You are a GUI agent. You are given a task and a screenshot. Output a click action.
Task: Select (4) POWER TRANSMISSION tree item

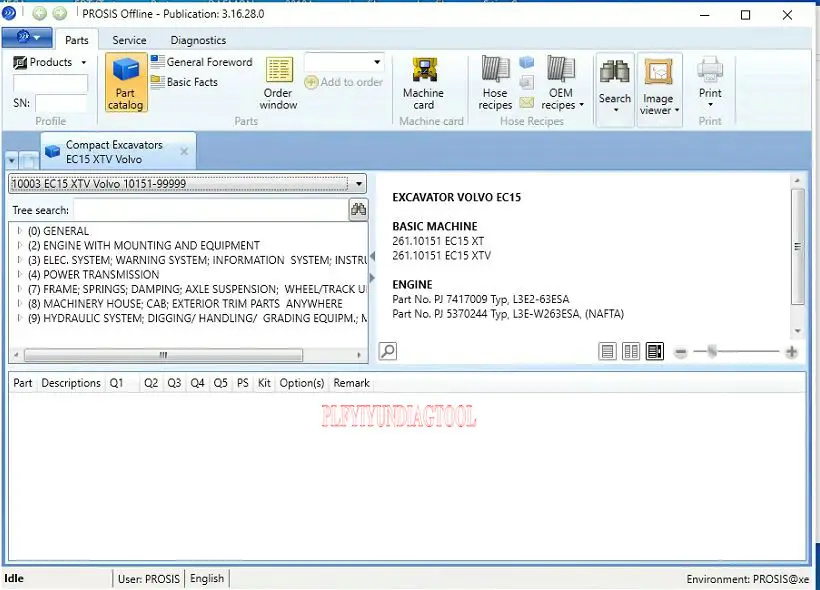pyautogui.click(x=94, y=275)
